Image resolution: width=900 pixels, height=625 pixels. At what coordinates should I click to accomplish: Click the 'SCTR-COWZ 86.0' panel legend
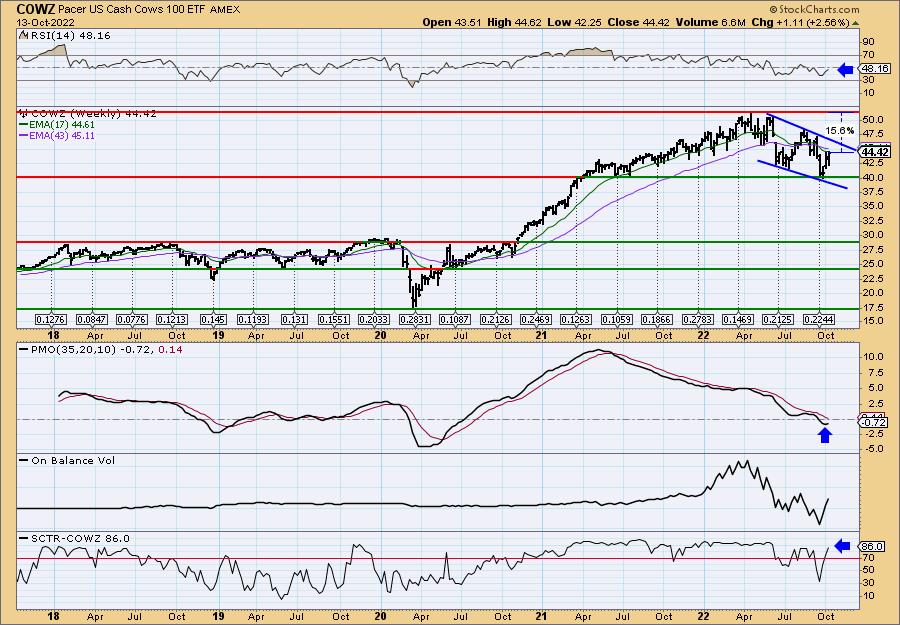pyautogui.click(x=75, y=538)
